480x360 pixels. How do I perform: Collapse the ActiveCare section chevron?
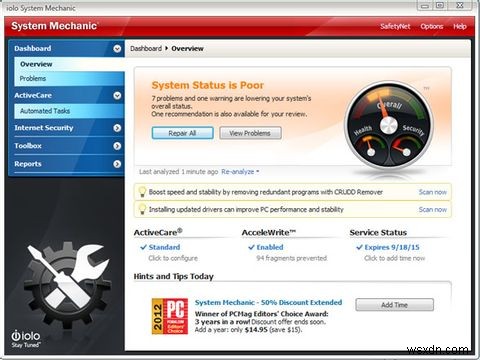pyautogui.click(x=117, y=96)
